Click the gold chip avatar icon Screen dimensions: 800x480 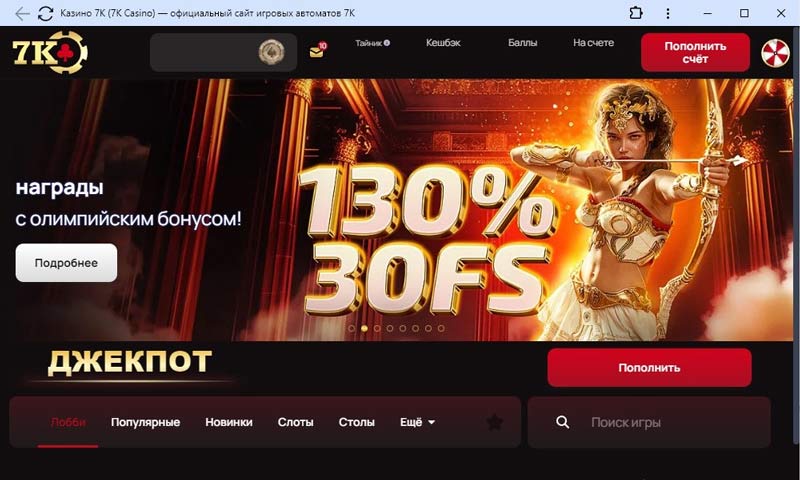pos(271,52)
